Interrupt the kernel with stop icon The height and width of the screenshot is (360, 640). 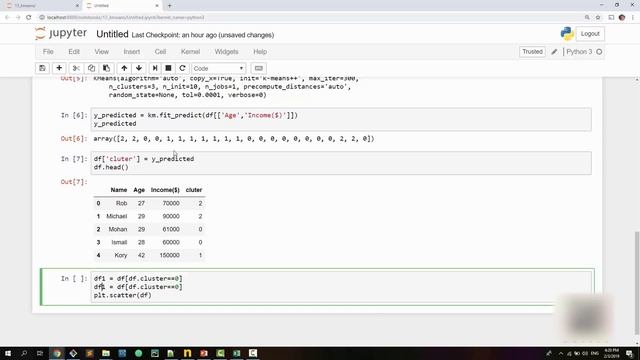pyautogui.click(x=168, y=68)
